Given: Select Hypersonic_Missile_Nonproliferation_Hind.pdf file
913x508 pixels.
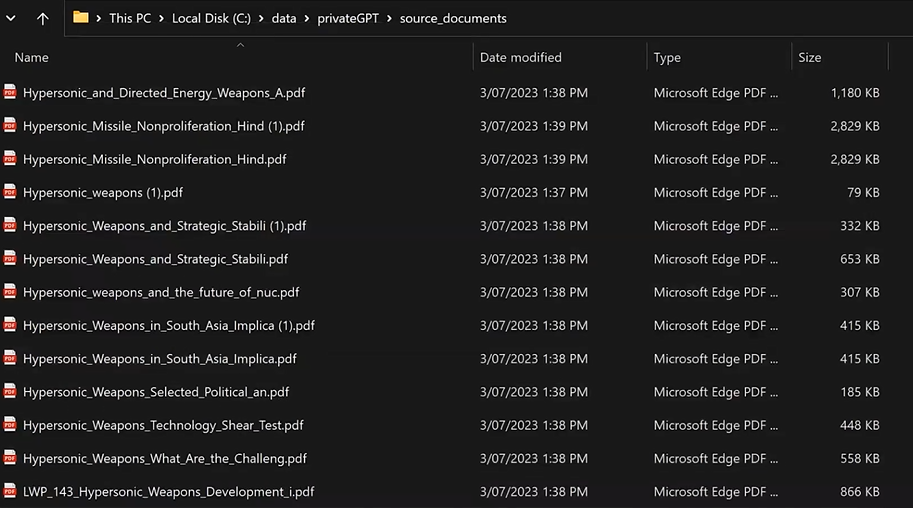Looking at the screenshot, I should coord(154,159).
